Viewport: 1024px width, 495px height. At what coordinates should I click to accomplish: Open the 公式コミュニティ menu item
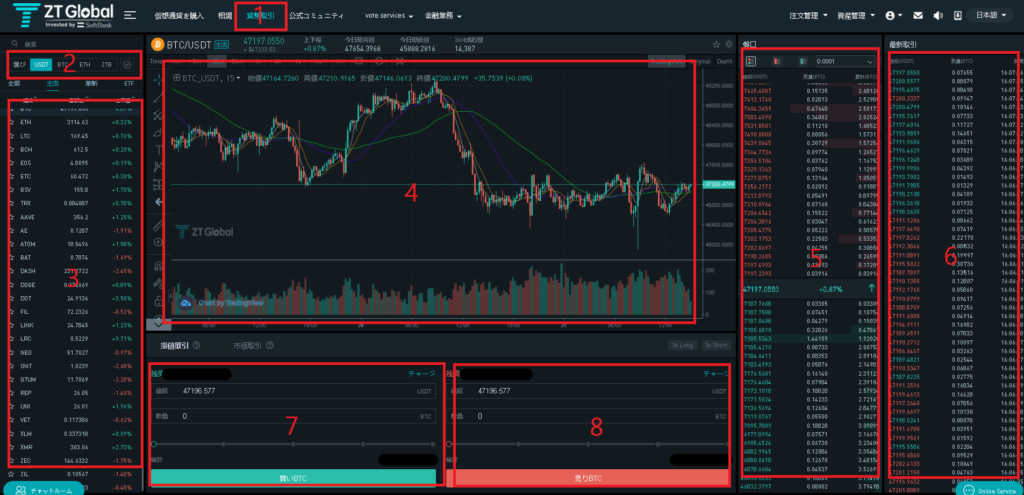pos(317,15)
